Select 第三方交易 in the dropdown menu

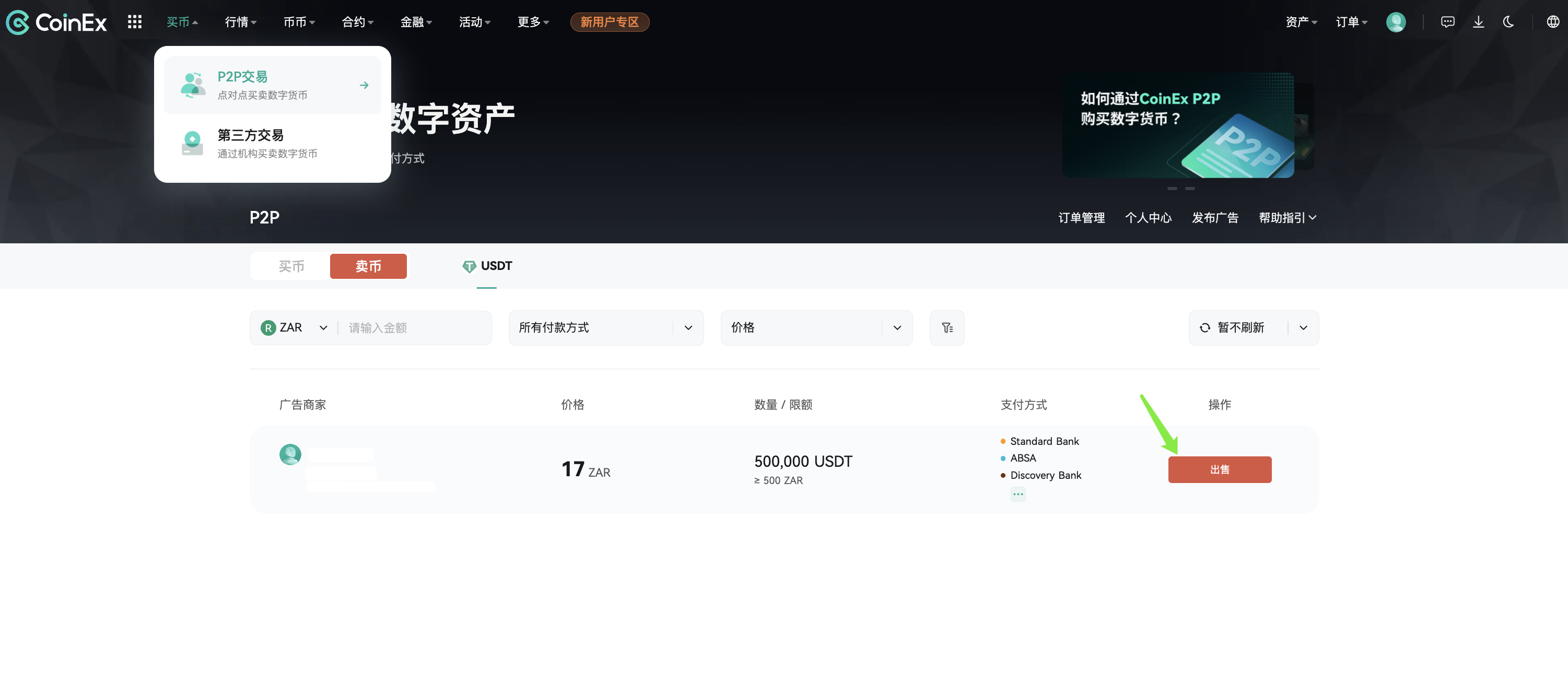coord(272,143)
